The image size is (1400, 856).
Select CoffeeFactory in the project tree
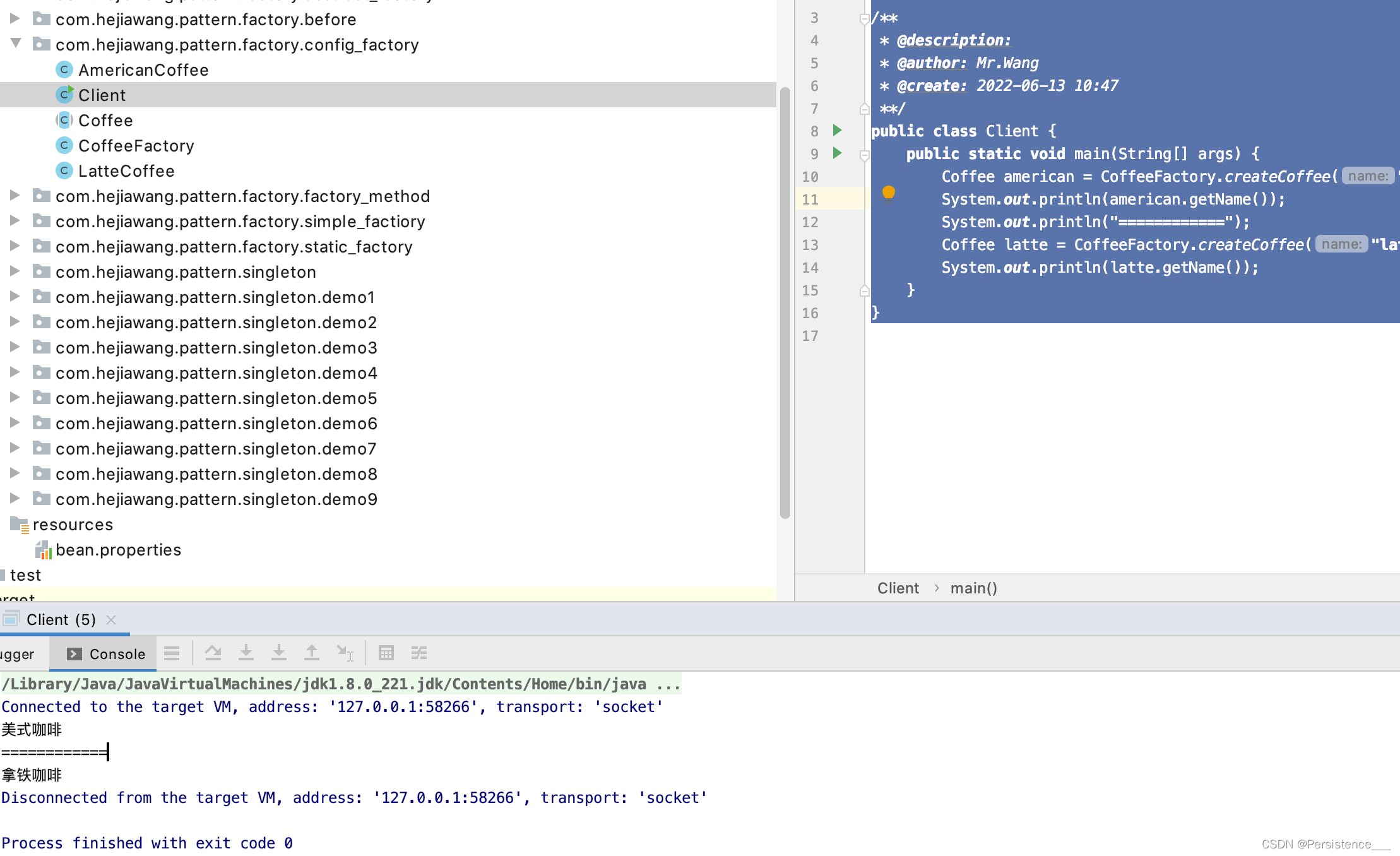136,146
